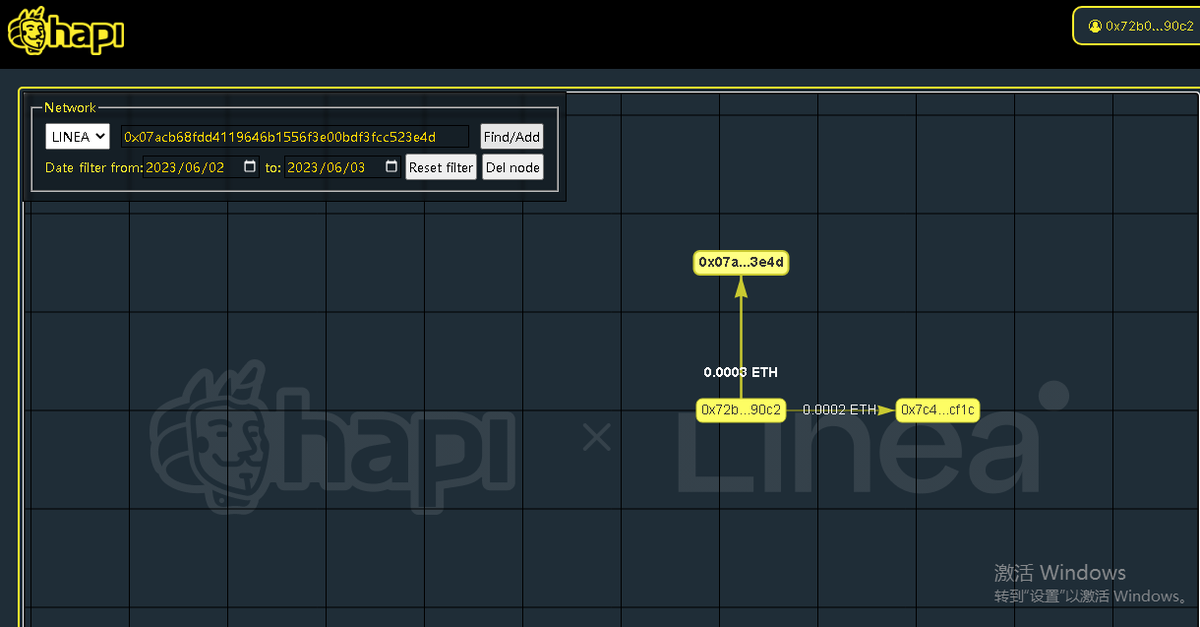Click the to date field 2023/06/03
Viewport: 1200px width, 627px height.
click(x=343, y=167)
